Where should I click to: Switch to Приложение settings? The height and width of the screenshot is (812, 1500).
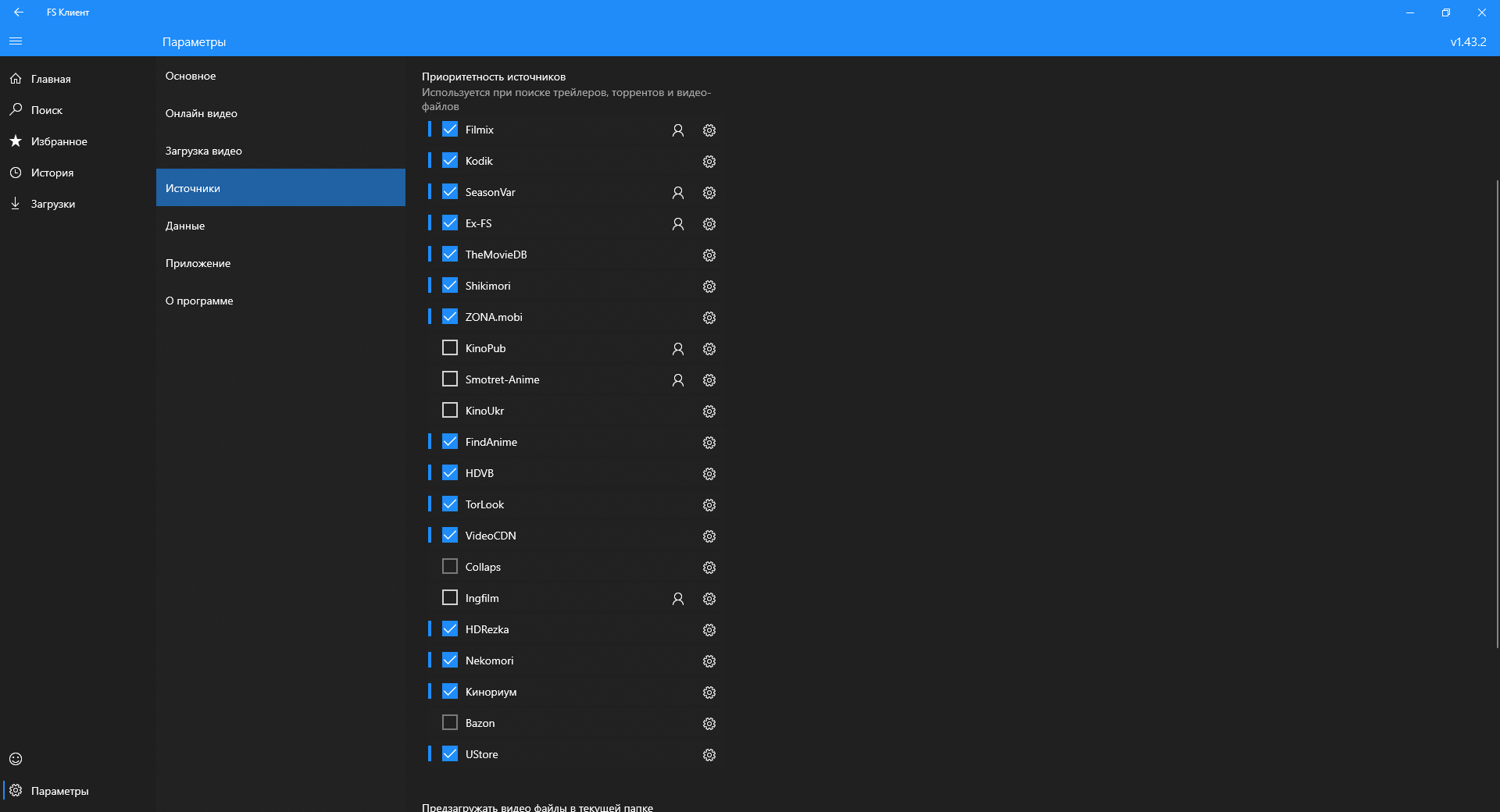tap(280, 263)
